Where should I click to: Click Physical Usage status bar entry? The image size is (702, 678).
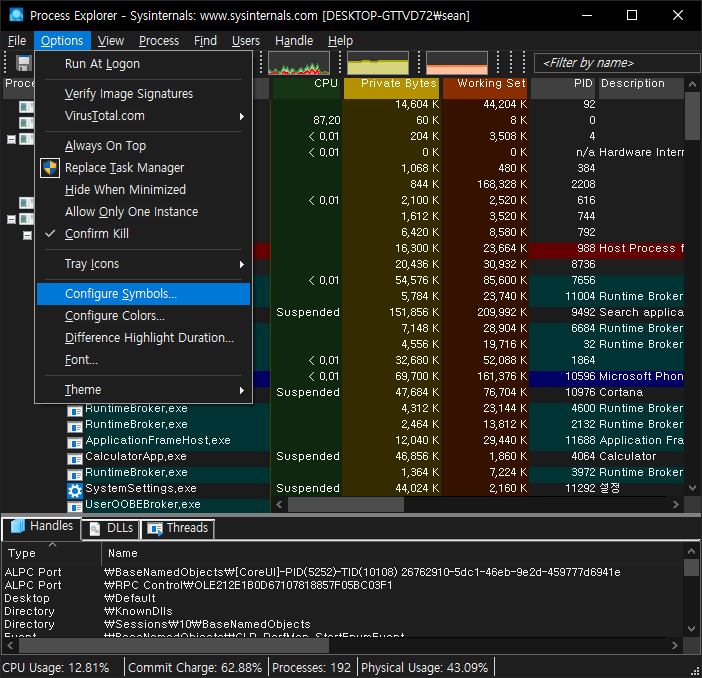[424, 668]
